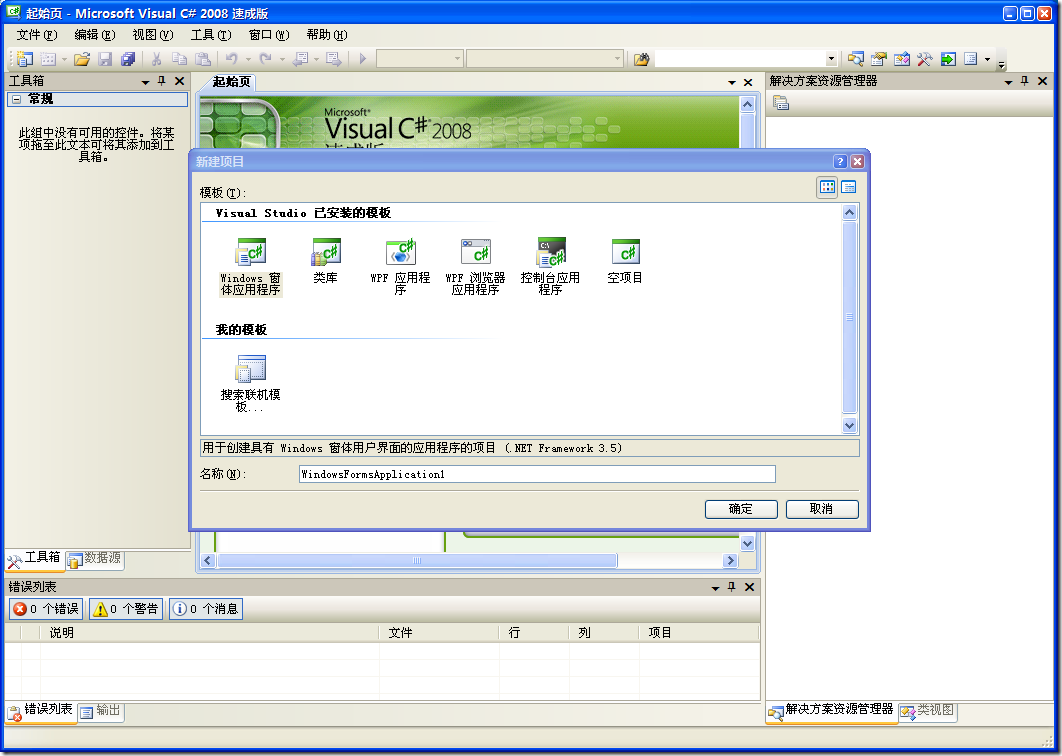Click the Redo arrow toolbar icon
Screen dimensions: 1062x756
pos(266,60)
